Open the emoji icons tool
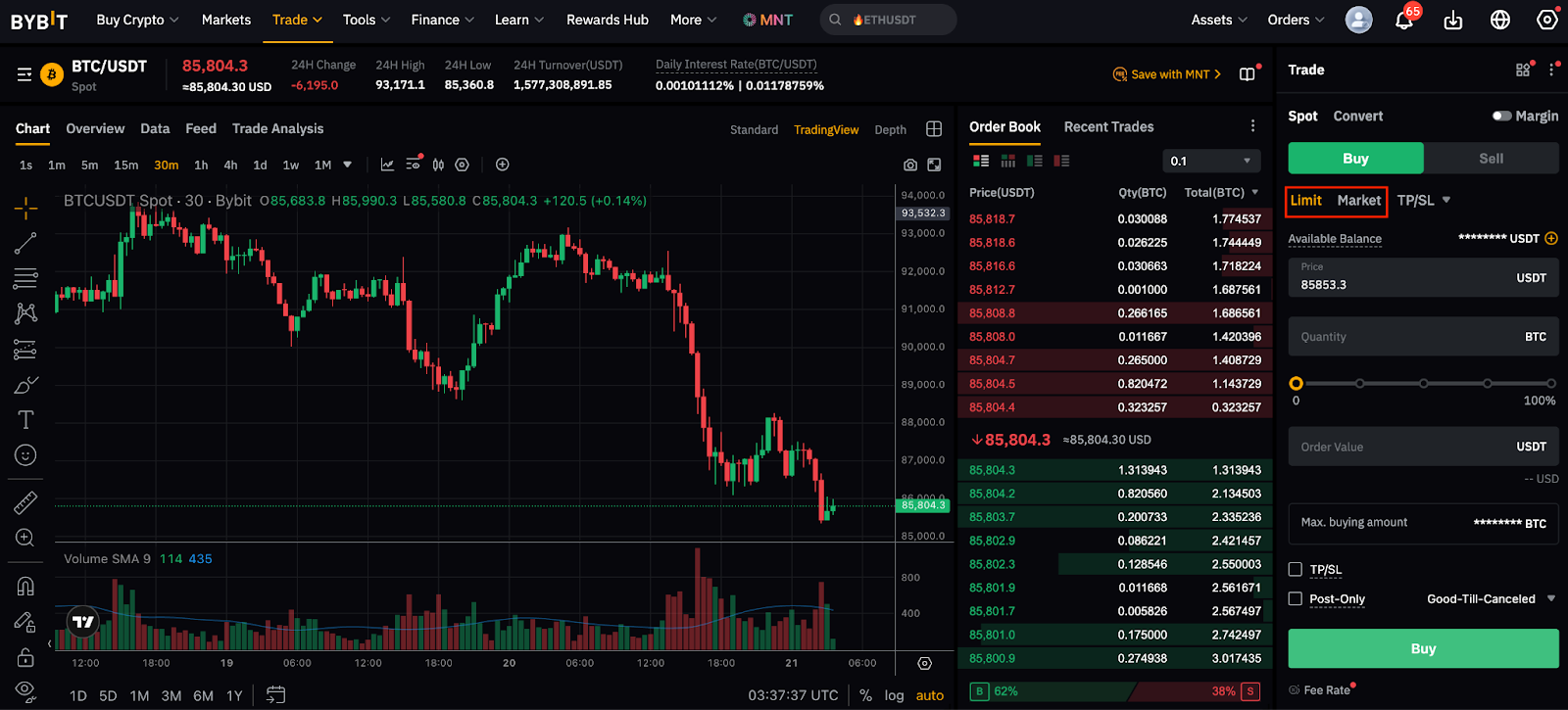1568x710 pixels. (x=25, y=455)
